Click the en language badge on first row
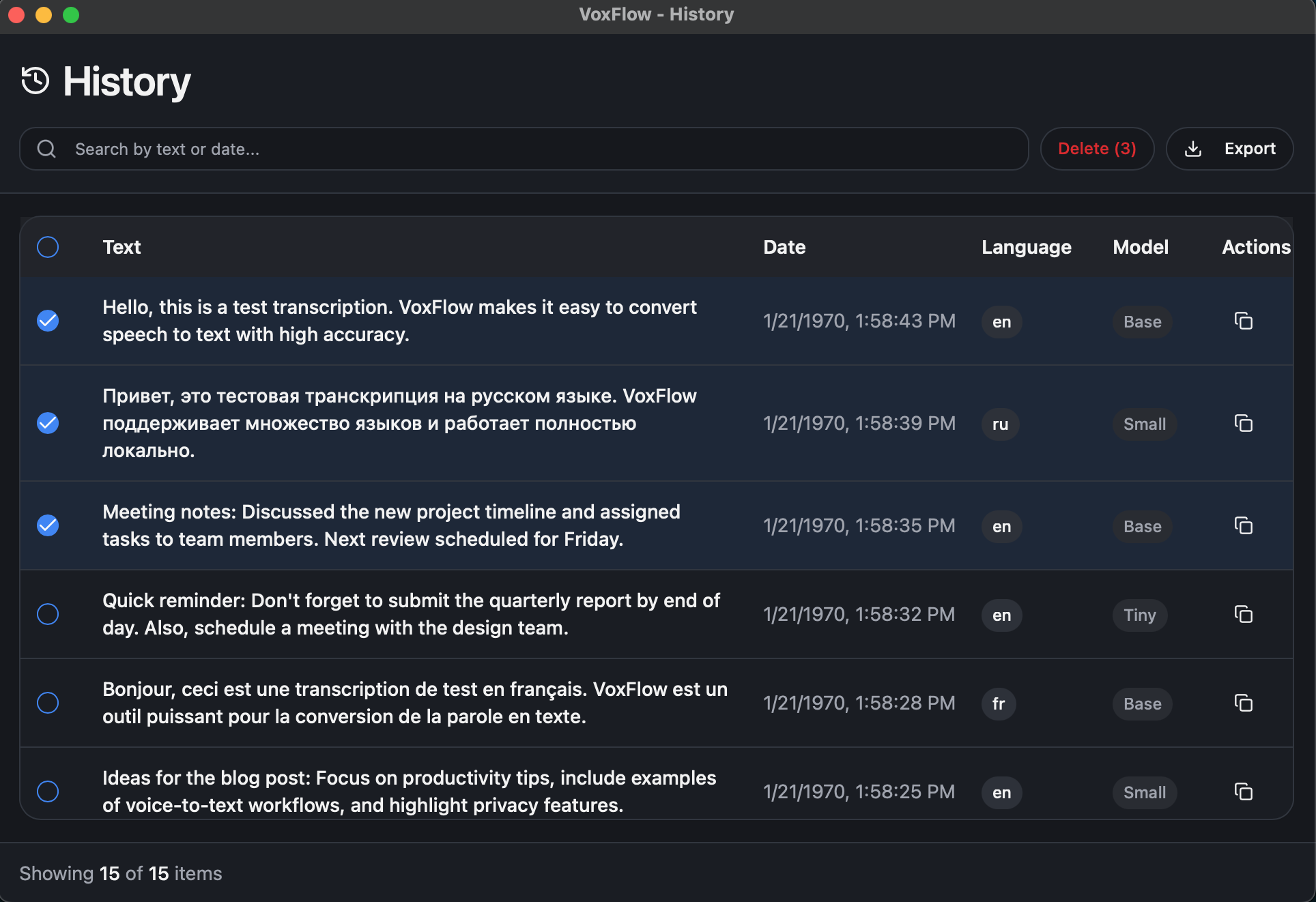 (1001, 321)
